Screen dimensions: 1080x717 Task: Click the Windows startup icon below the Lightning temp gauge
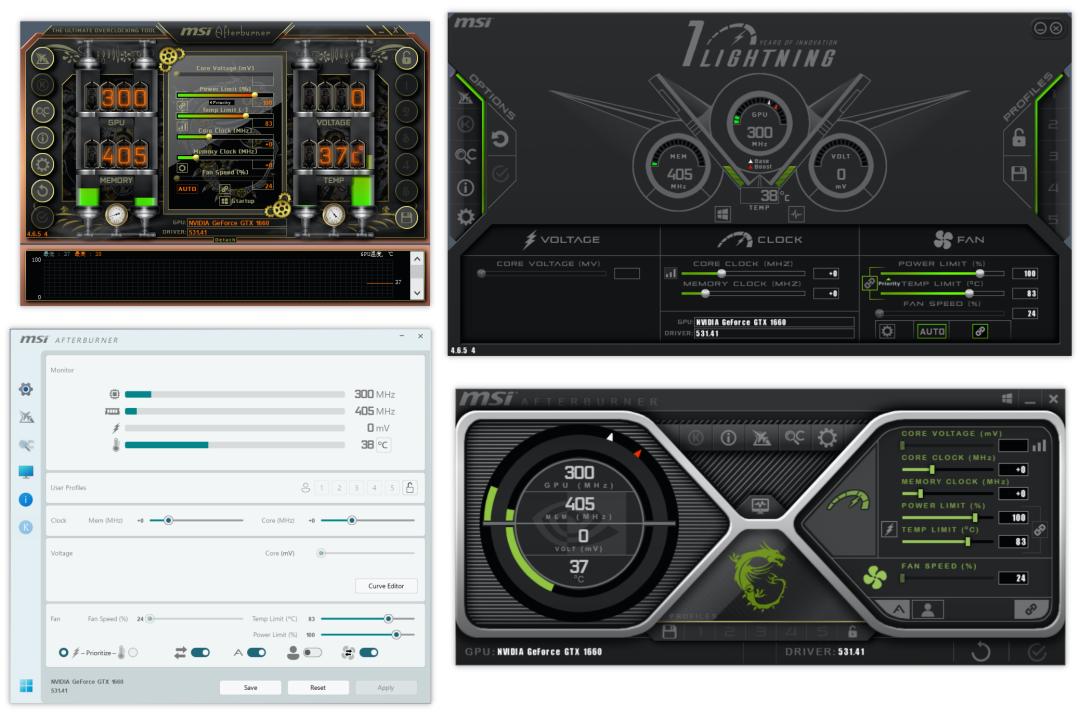(x=722, y=214)
